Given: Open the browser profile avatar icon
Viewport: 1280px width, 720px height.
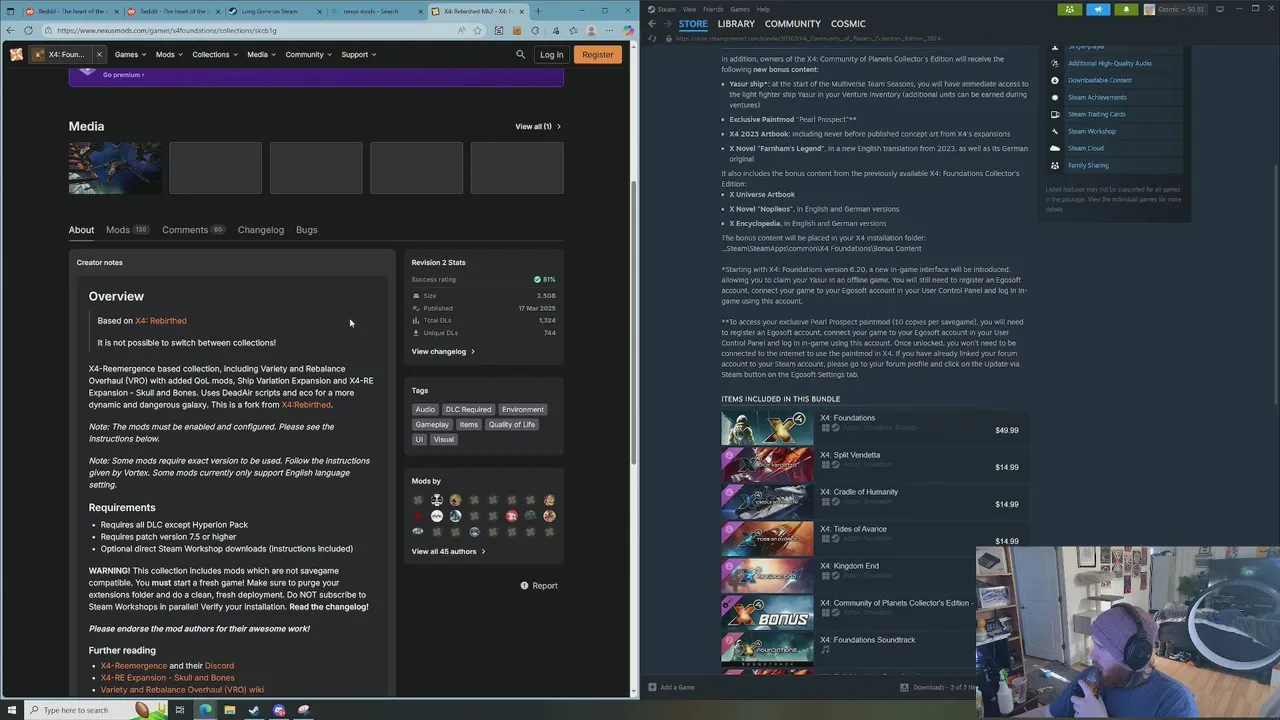Looking at the screenshot, I should coord(591,30).
